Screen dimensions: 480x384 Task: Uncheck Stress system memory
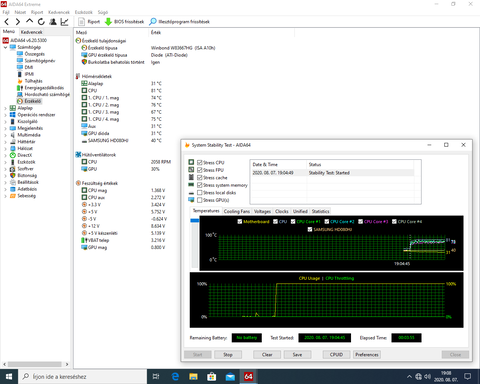pyautogui.click(x=200, y=185)
